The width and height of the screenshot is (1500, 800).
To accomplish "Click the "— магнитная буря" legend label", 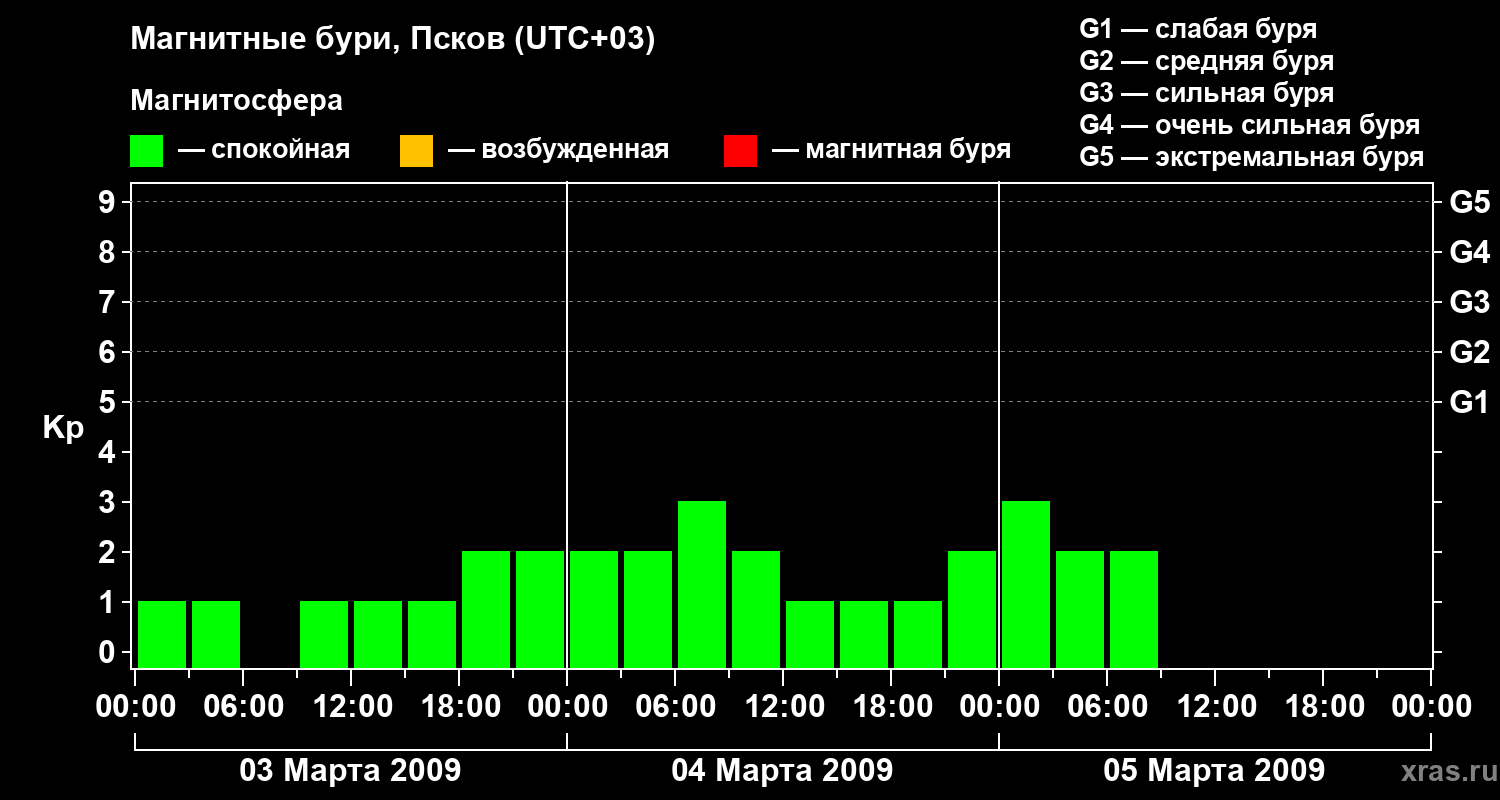I will pos(892,150).
